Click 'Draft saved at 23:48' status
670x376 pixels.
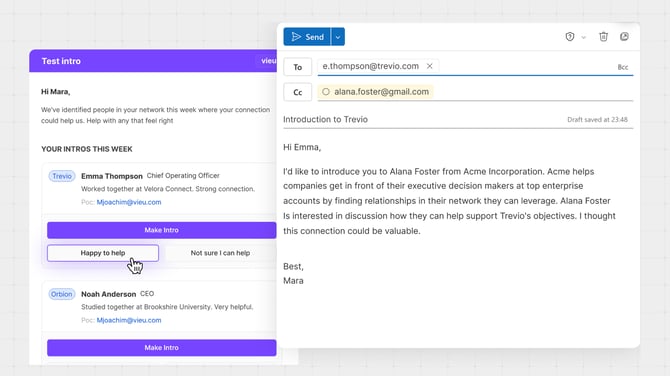pyautogui.click(x=597, y=120)
